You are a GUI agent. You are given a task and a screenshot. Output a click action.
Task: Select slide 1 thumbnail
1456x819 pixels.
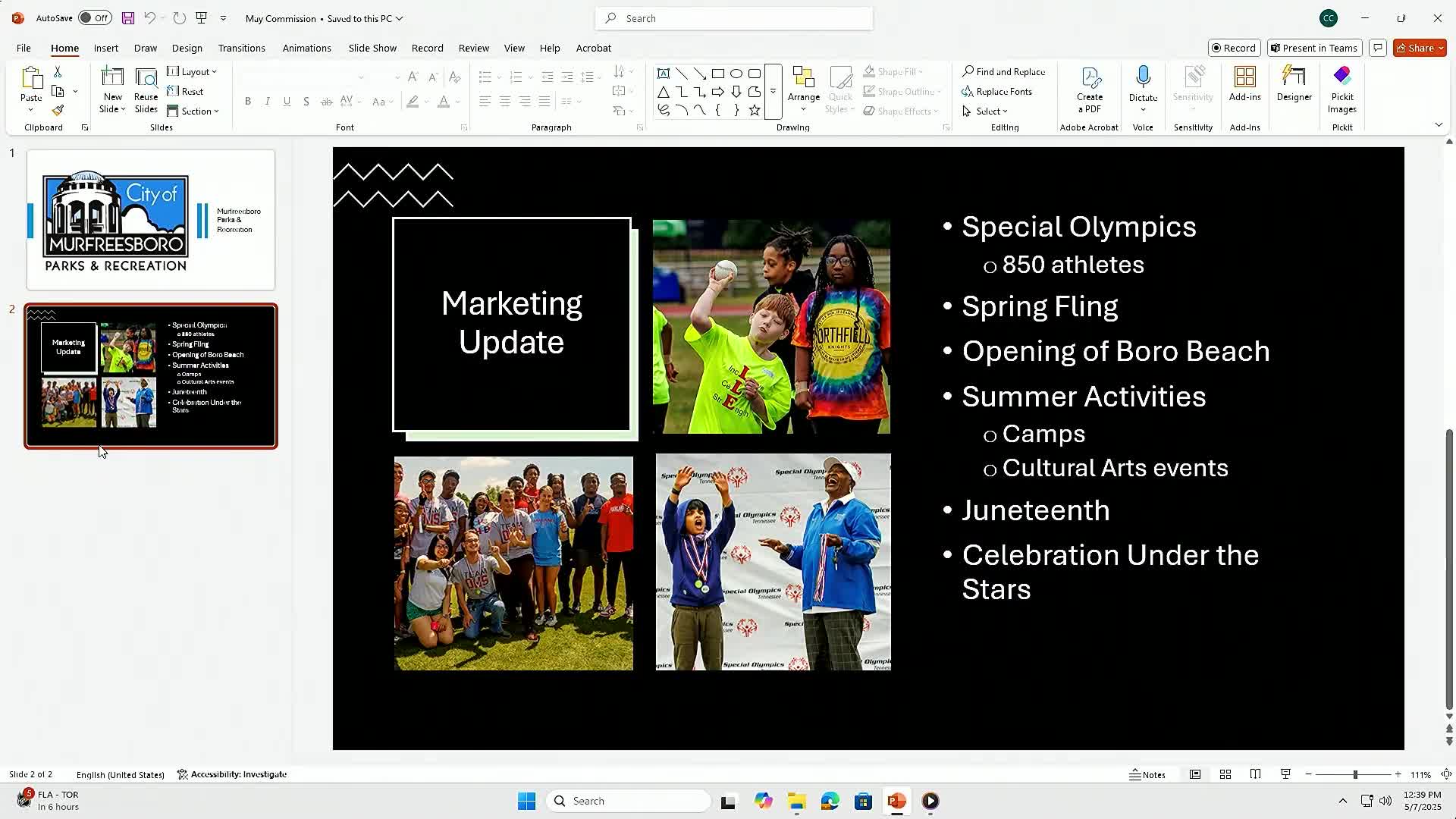pos(151,220)
